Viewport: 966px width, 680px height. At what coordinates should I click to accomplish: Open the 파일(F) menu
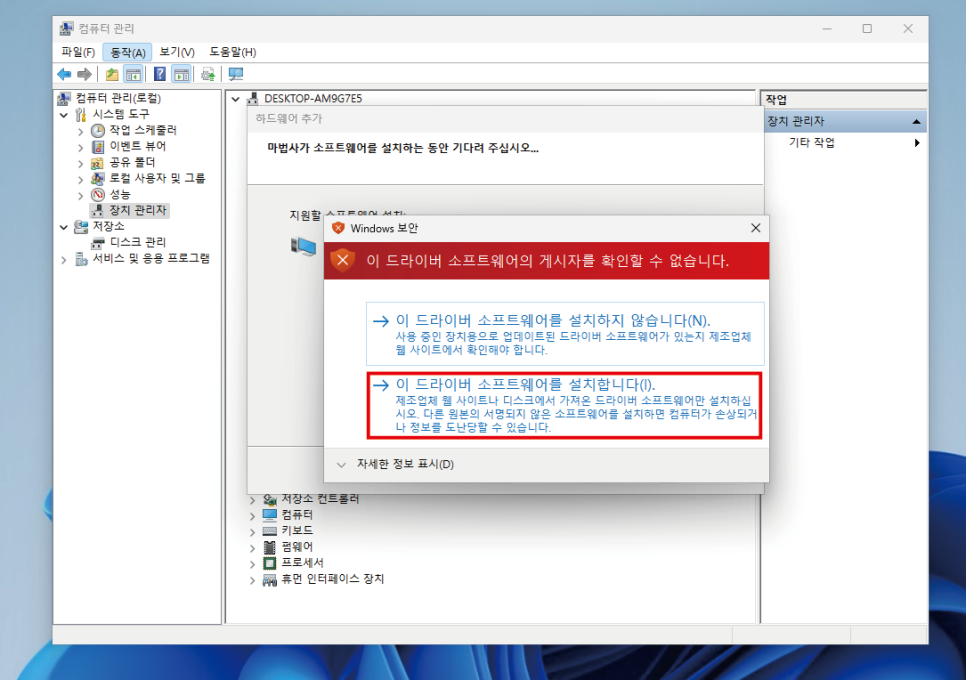point(78,52)
